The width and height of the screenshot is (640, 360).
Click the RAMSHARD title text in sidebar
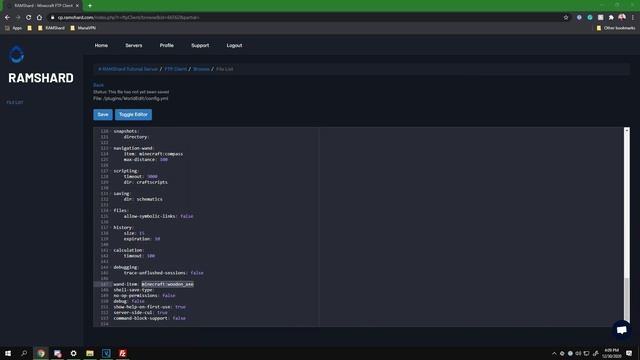(41, 78)
